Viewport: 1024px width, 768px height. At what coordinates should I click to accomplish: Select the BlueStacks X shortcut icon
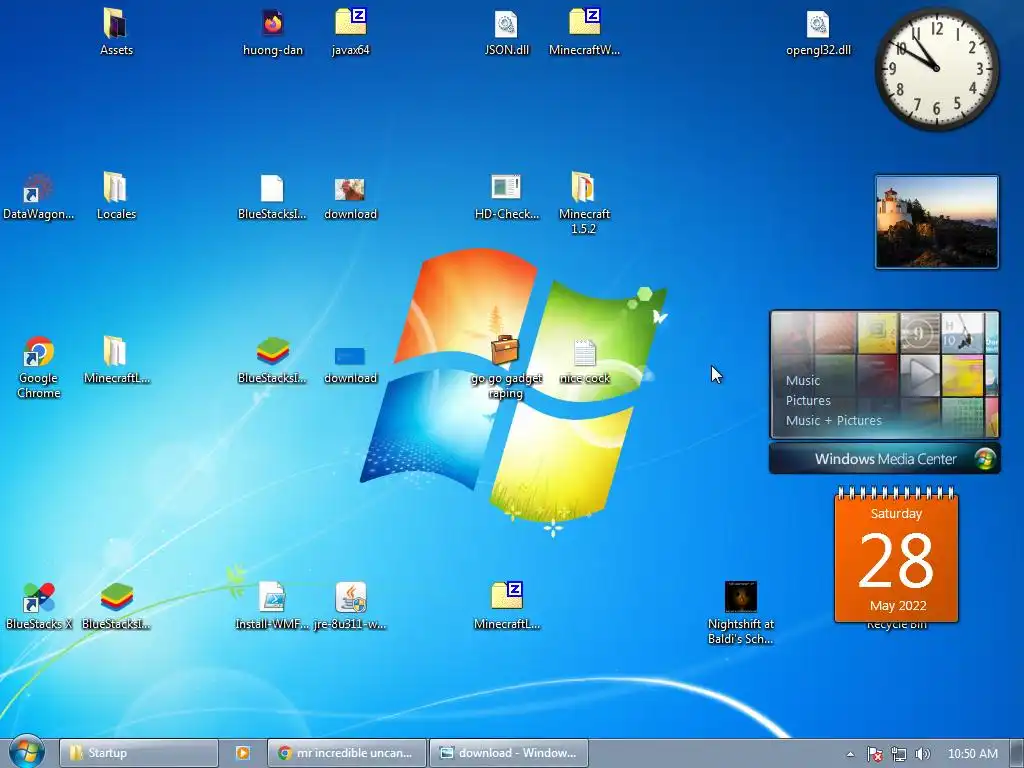39,597
